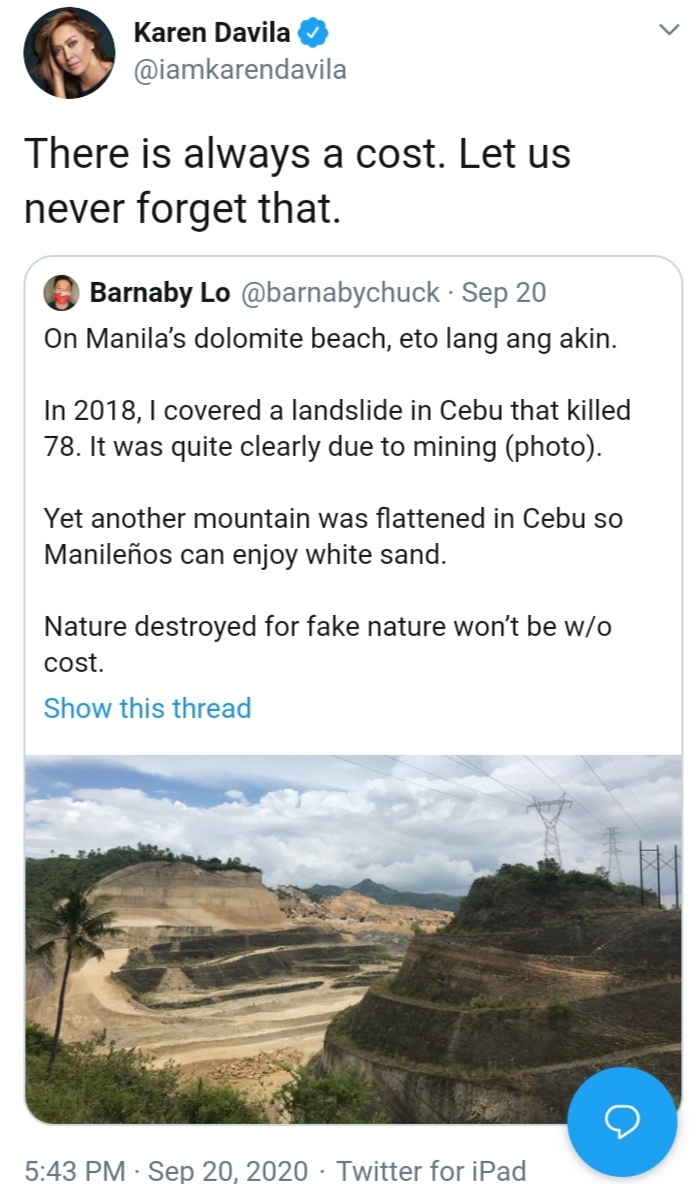The height and width of the screenshot is (1184, 696).
Task: Click Show this thread
Action: [147, 708]
